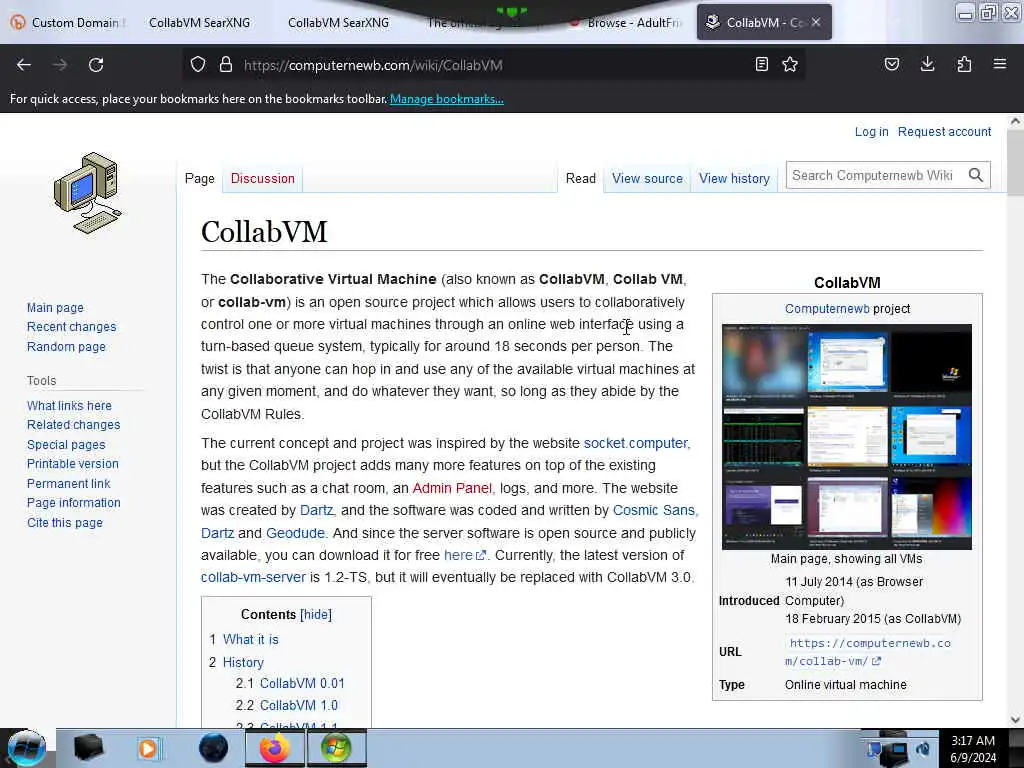The image size is (1024, 768).
Task: Open Printable version tool link
Action: pyautogui.click(x=72, y=464)
